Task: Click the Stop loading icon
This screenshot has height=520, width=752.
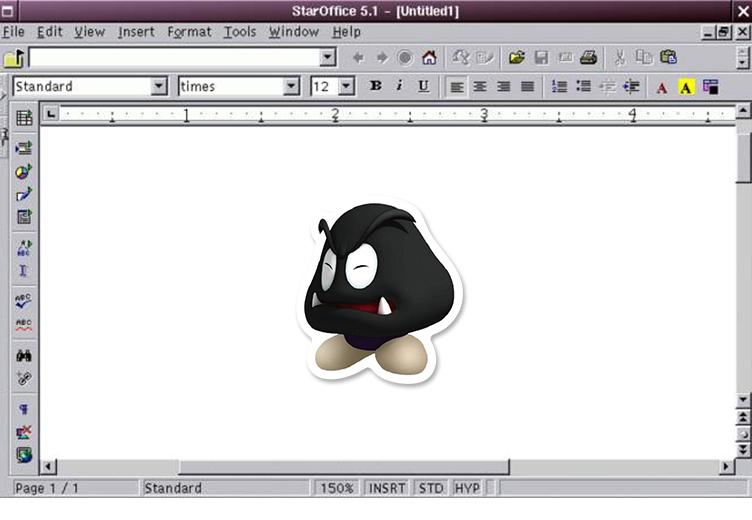Action: (x=405, y=58)
